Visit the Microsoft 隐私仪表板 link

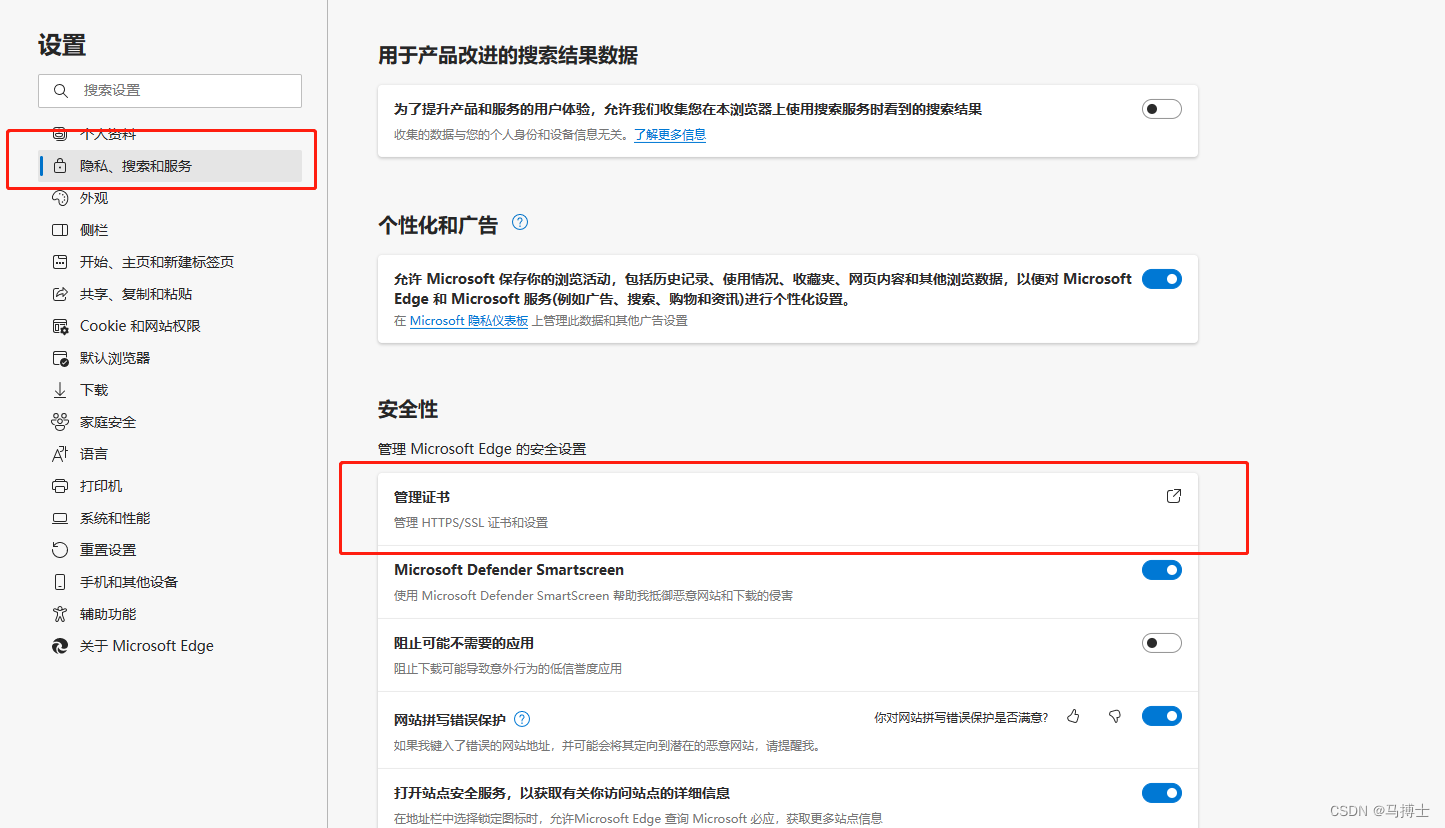pyautogui.click(x=468, y=321)
